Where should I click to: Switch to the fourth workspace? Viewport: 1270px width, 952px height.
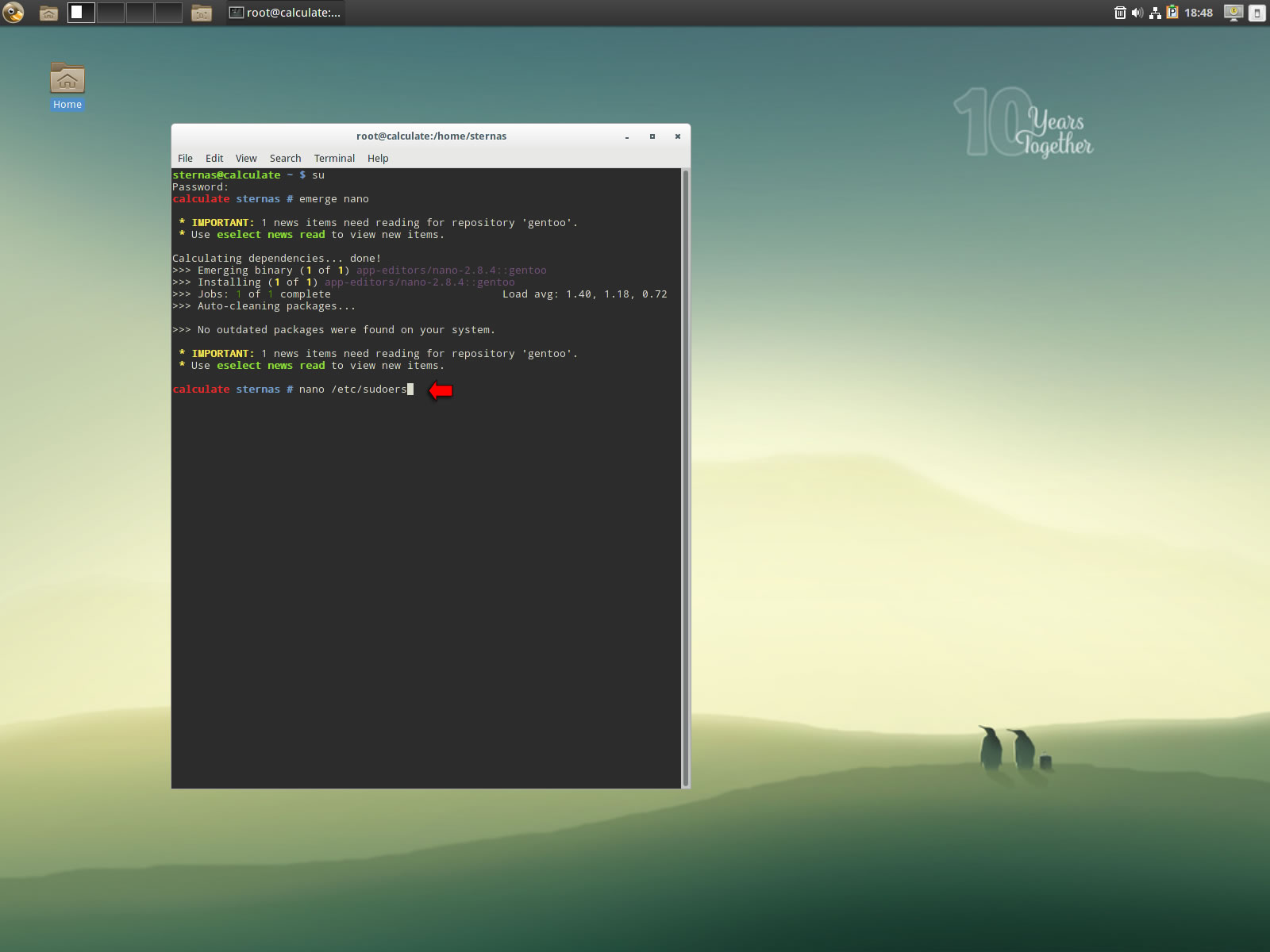(168, 13)
